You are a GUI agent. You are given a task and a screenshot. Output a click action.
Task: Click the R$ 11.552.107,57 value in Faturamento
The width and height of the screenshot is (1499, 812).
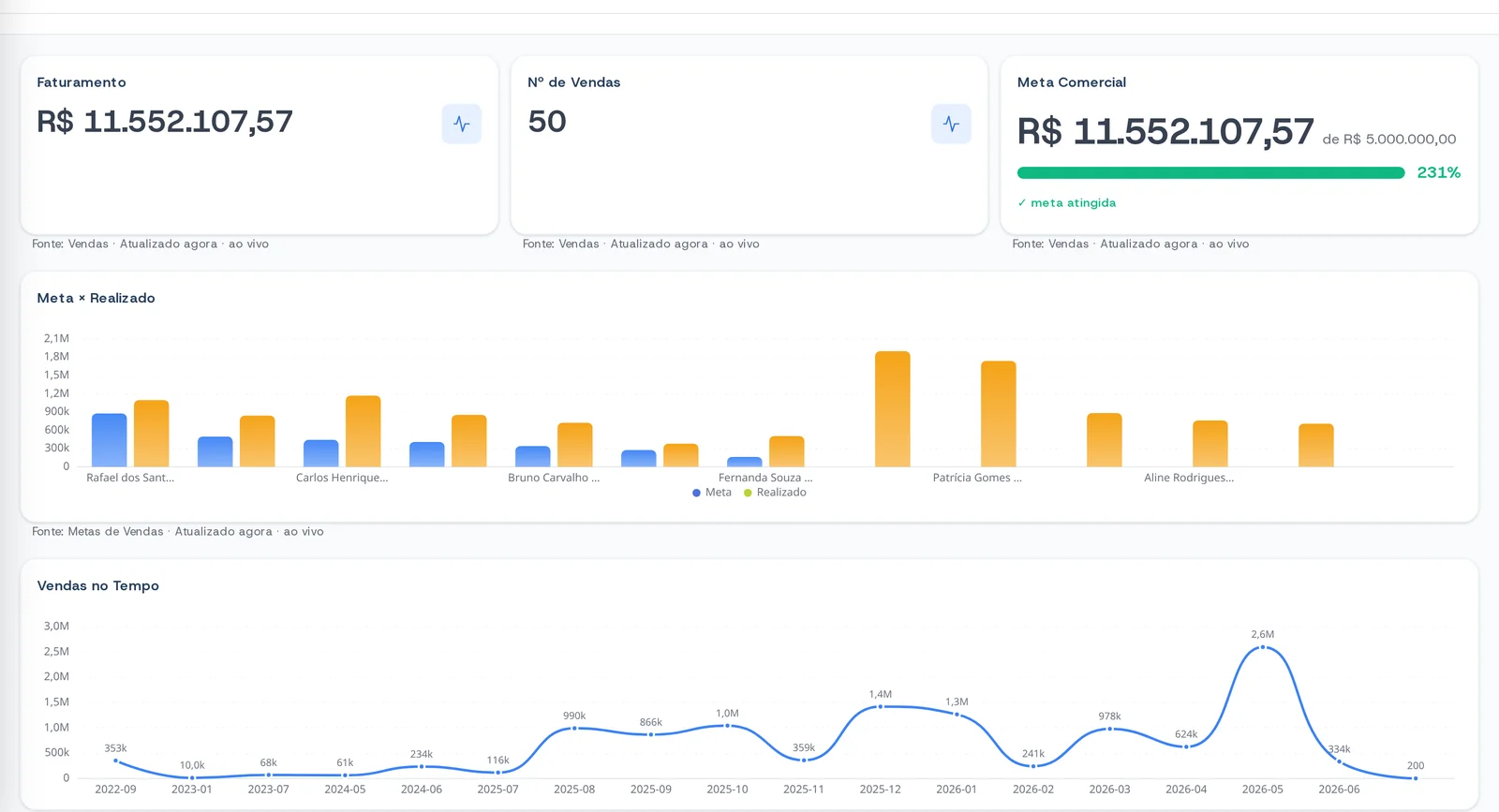pyautogui.click(x=165, y=122)
